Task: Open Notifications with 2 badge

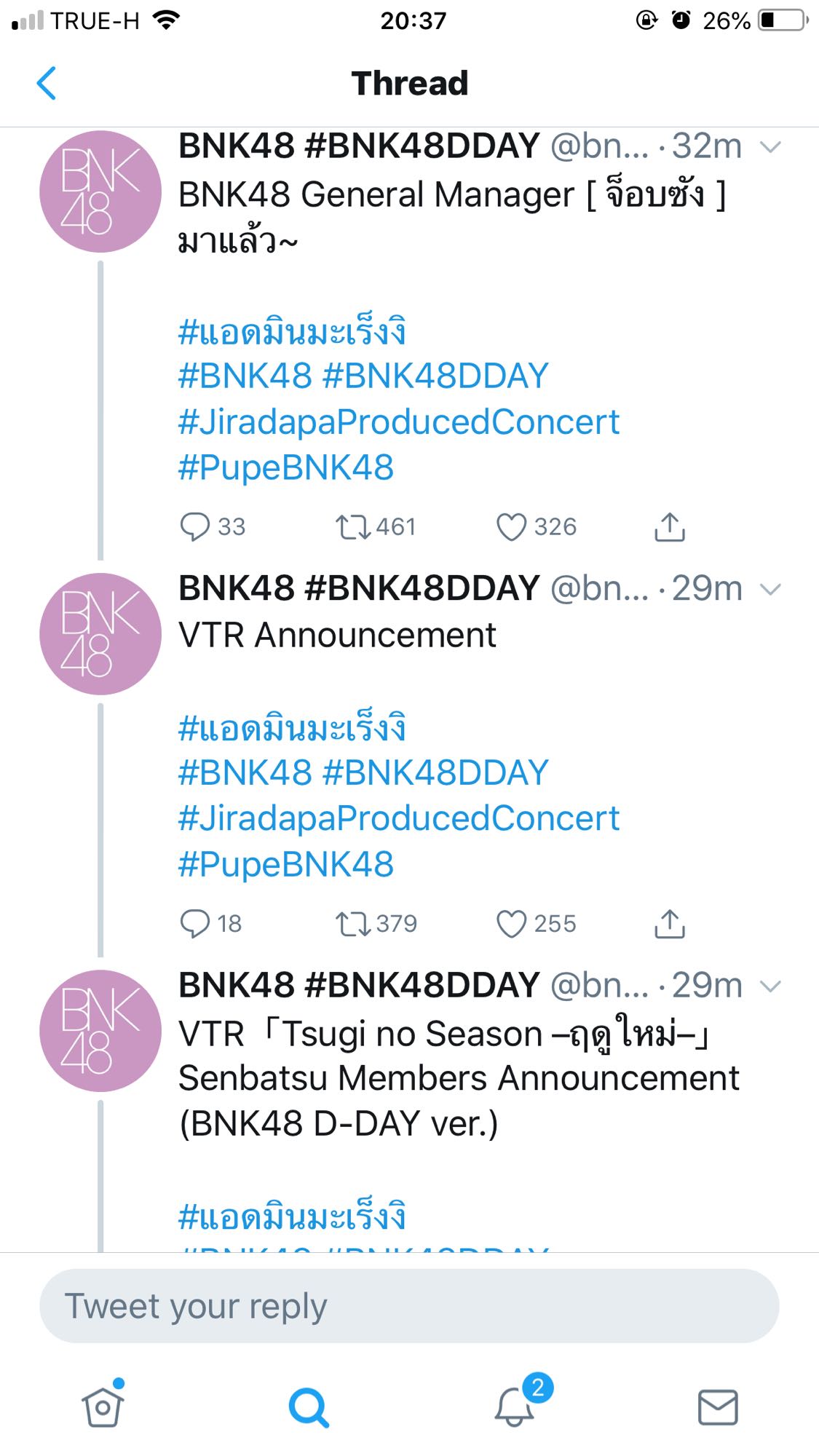Action: pos(515,1405)
